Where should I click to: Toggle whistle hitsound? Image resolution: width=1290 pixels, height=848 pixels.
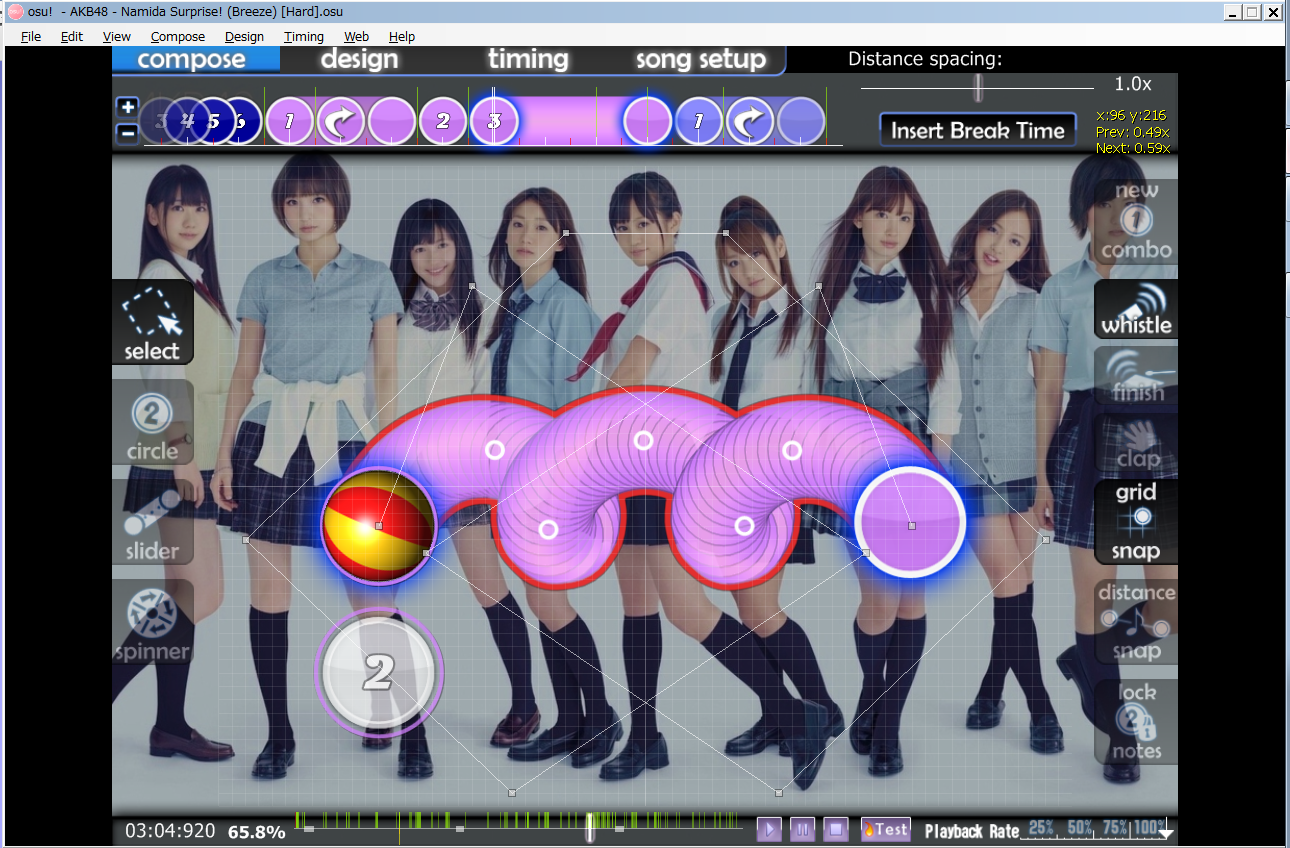point(1136,309)
